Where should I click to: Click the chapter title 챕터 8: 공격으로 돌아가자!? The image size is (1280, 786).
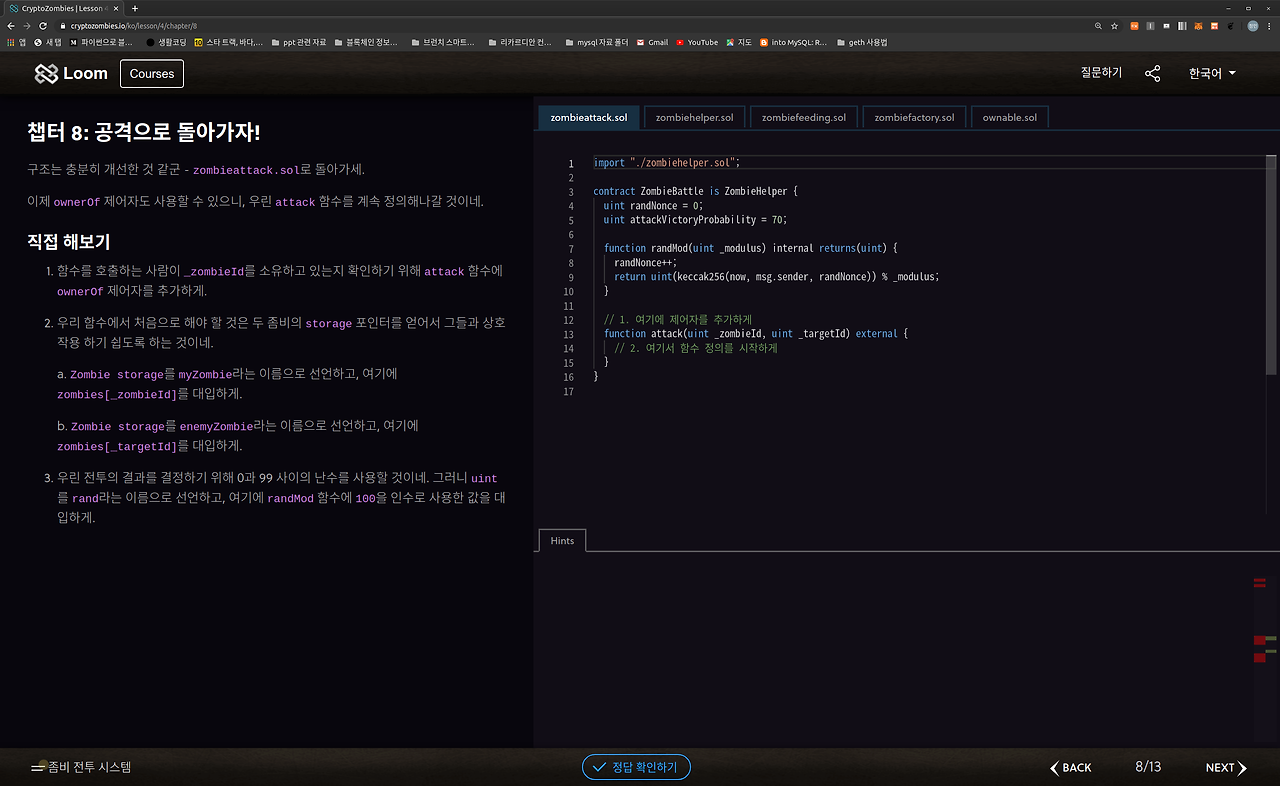pos(144,132)
